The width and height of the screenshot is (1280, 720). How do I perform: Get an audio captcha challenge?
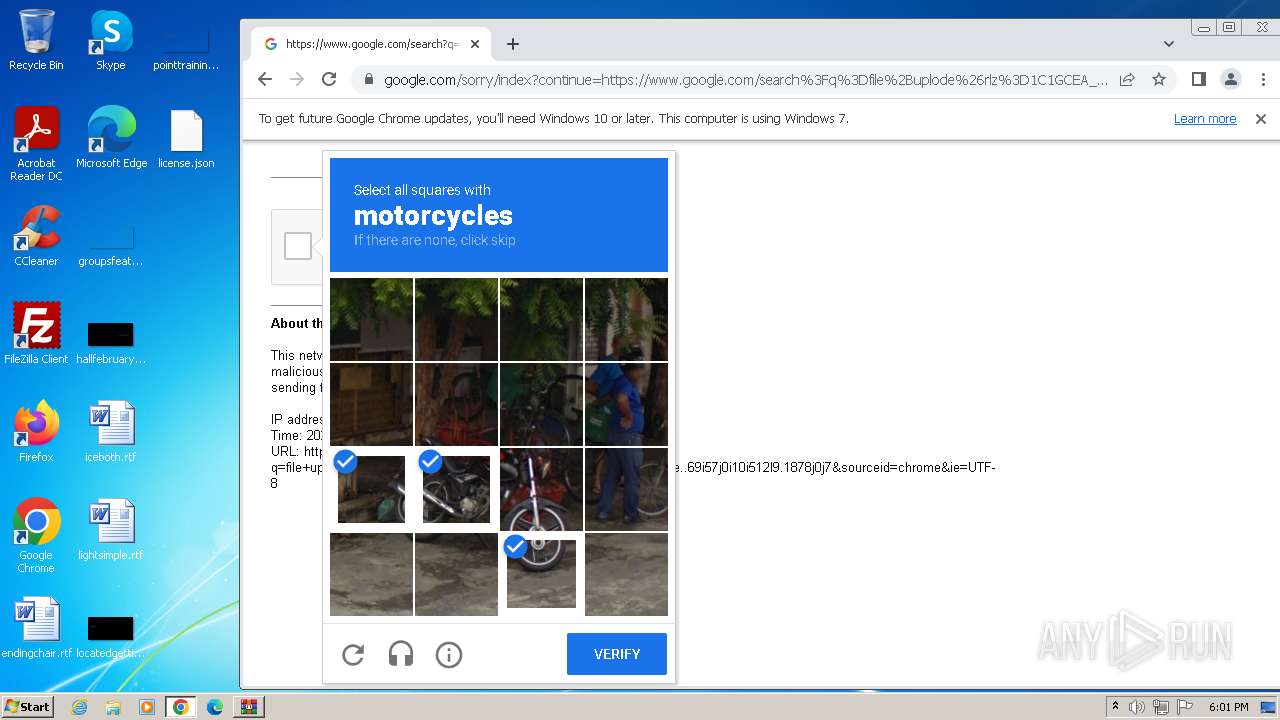pos(401,655)
